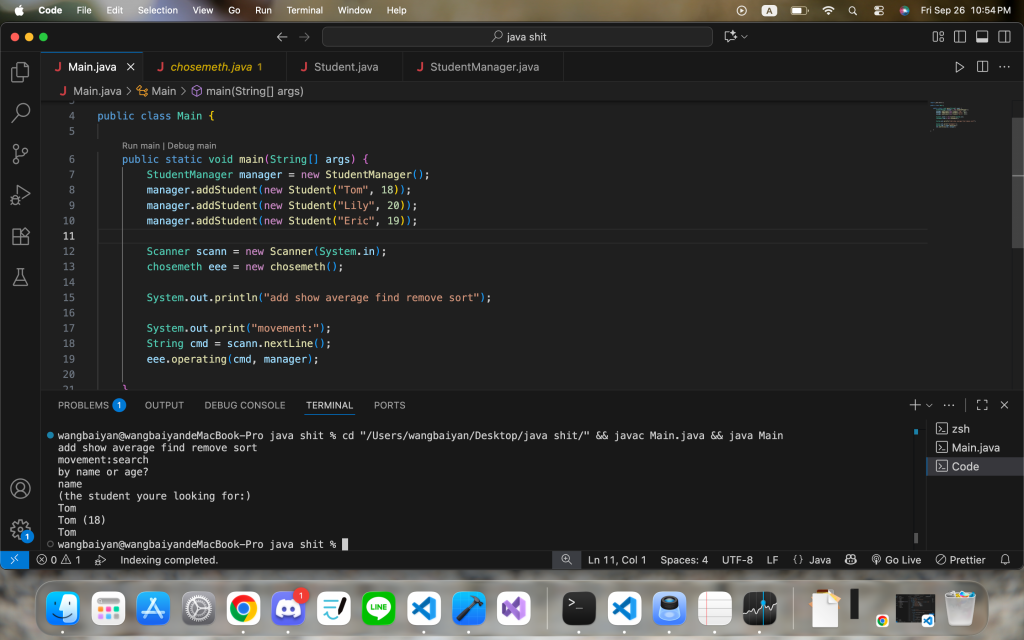Open the Copilot chat icon
The width and height of the screenshot is (1024, 640).
(730, 37)
